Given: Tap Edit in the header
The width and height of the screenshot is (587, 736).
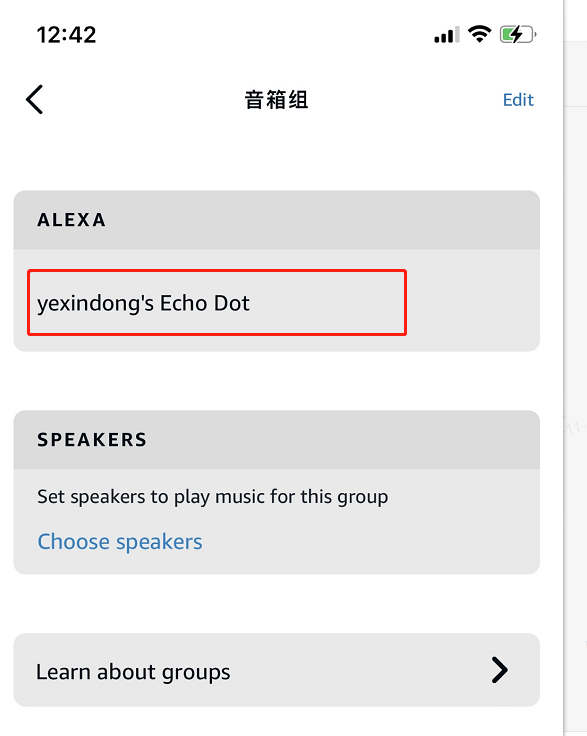Looking at the screenshot, I should 518,100.
